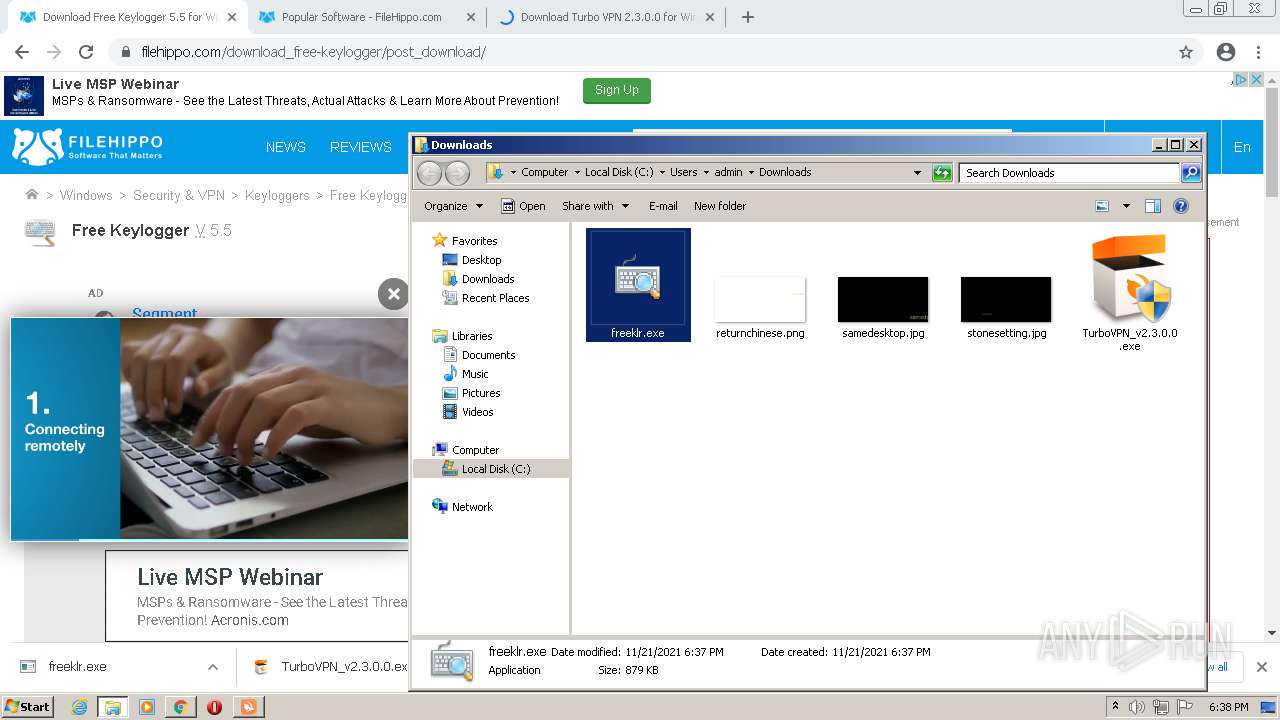Screen dimensions: 1280x720
Task: Click the Explorer Back navigation button
Action: point(429,173)
